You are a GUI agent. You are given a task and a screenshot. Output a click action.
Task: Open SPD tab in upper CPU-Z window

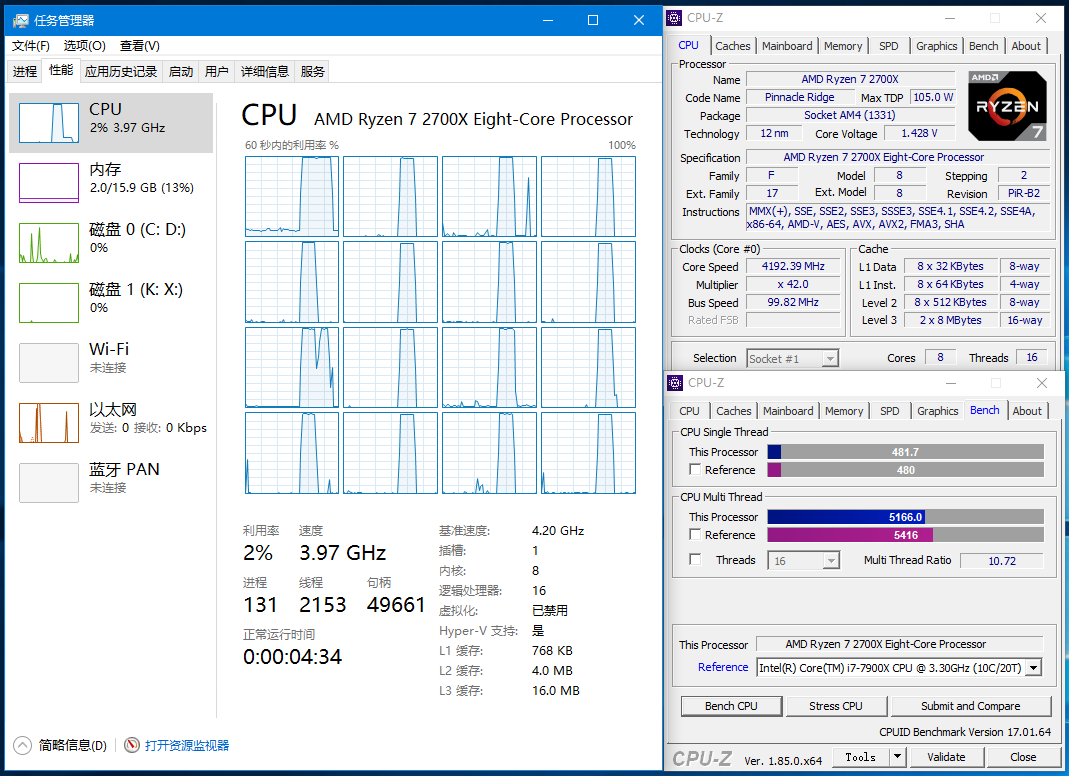point(888,46)
